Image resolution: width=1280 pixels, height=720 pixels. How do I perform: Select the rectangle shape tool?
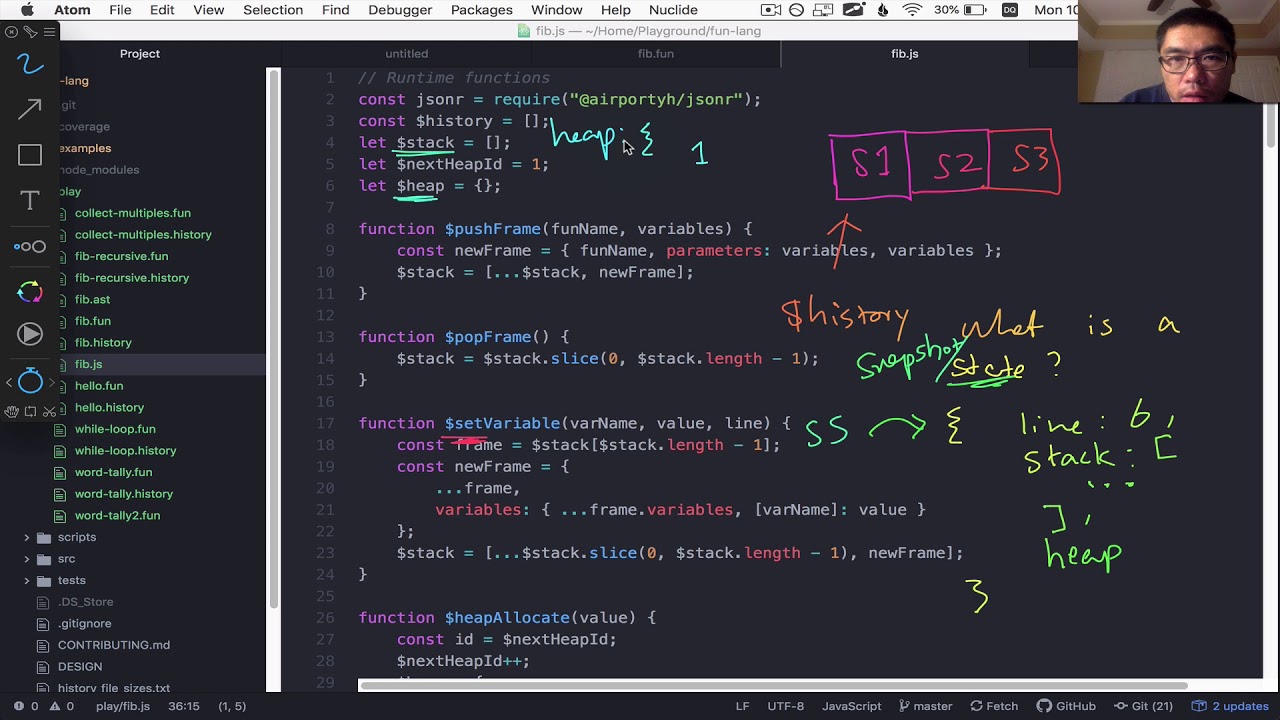tap(30, 155)
